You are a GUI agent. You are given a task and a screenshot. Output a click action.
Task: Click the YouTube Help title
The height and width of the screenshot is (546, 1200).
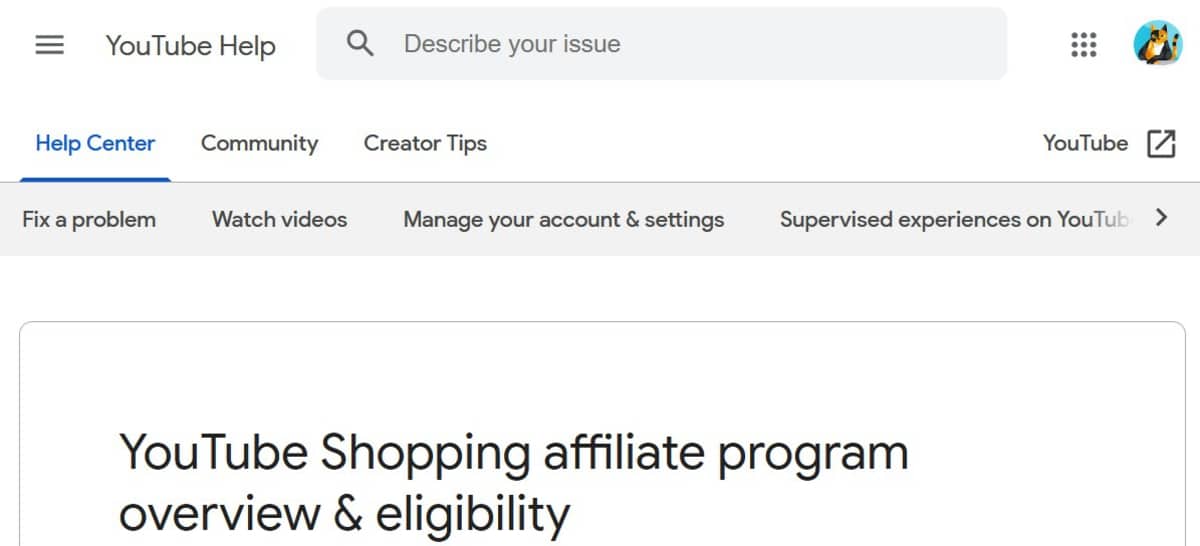(x=190, y=46)
